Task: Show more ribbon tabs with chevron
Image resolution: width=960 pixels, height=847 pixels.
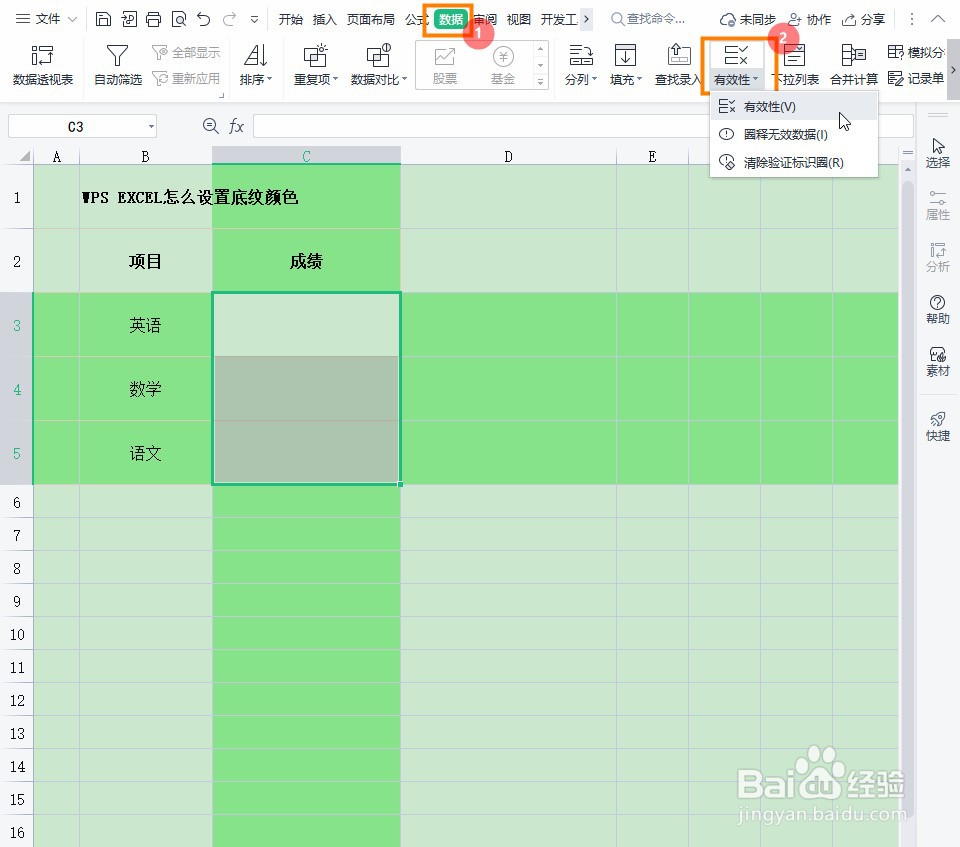Action: (x=586, y=20)
